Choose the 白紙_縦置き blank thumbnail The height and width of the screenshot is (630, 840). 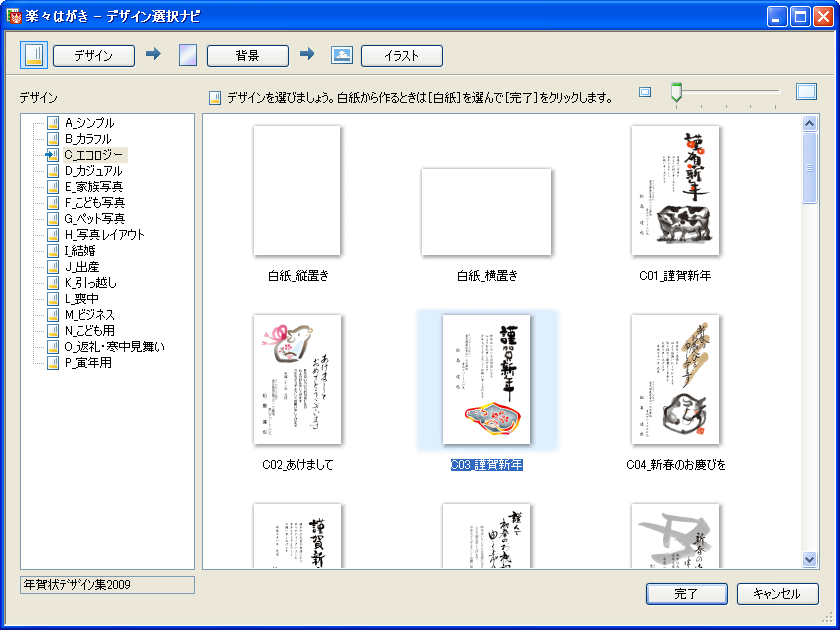(x=297, y=191)
